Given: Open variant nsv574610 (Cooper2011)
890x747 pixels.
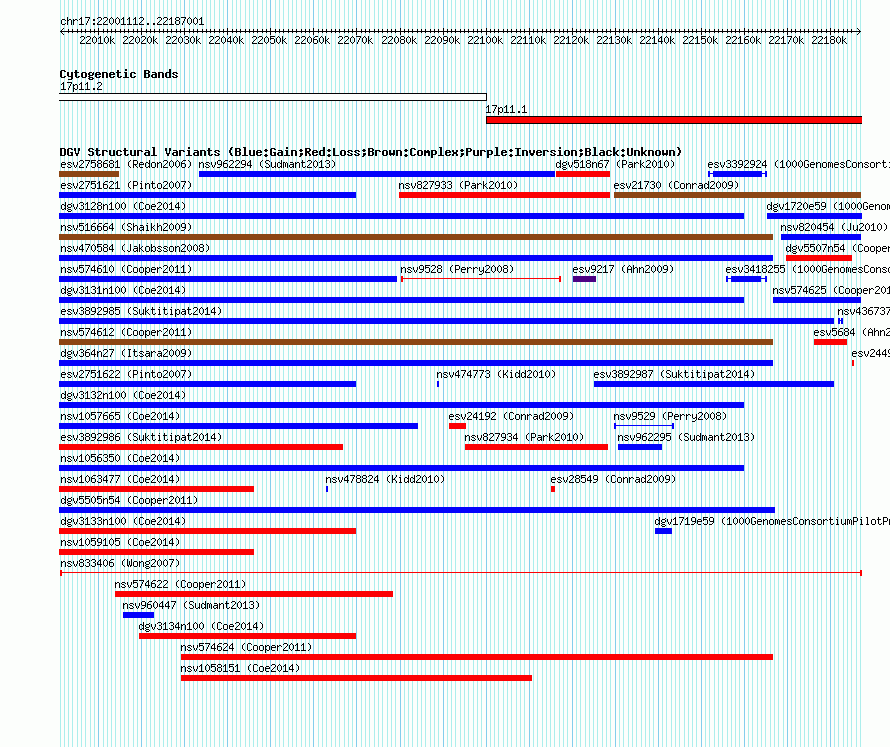Looking at the screenshot, I should pyautogui.click(x=126, y=270).
